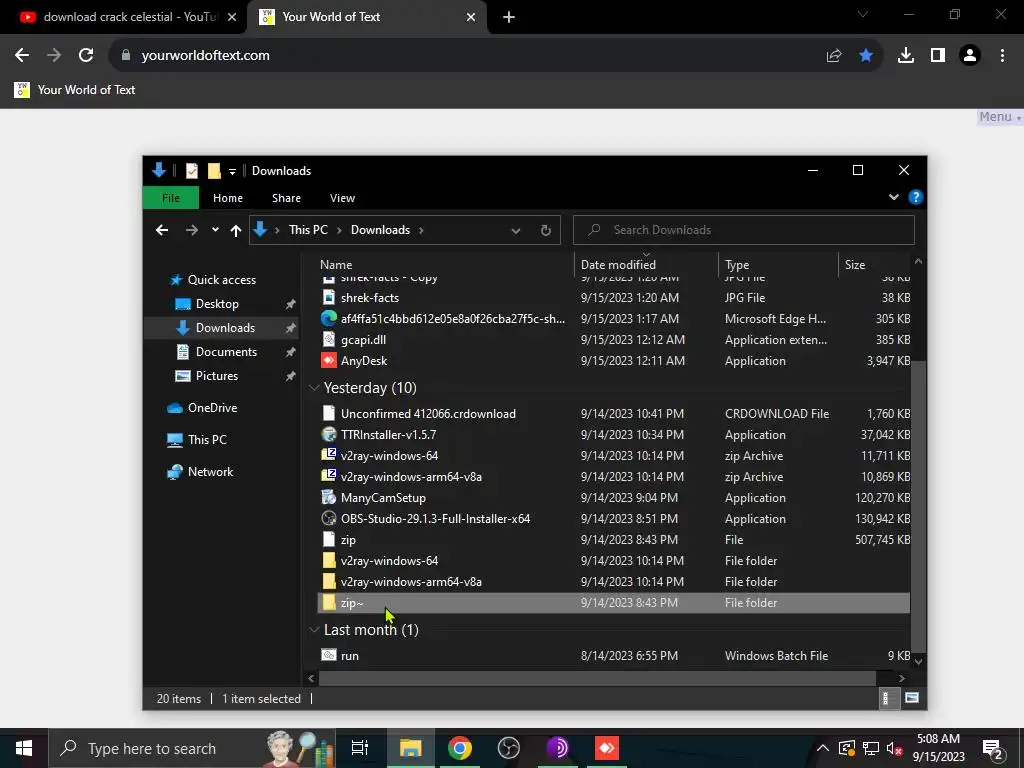
Task: Click New folder icon in Explorer title bar
Action: [x=214, y=170]
